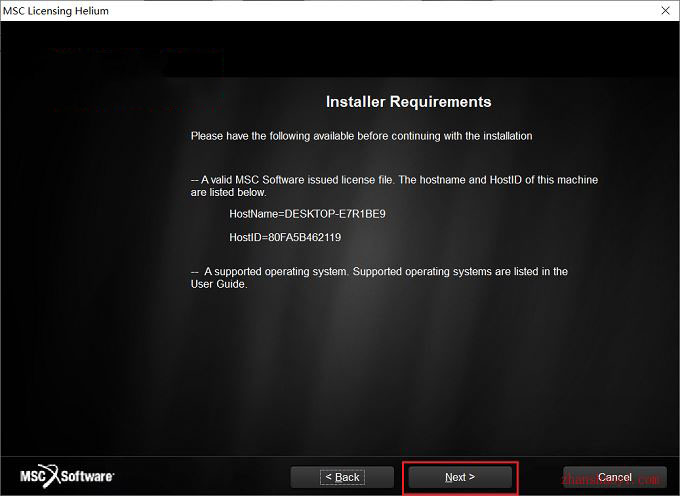Click the supported operating system sentence
The image size is (680, 496).
(379, 277)
